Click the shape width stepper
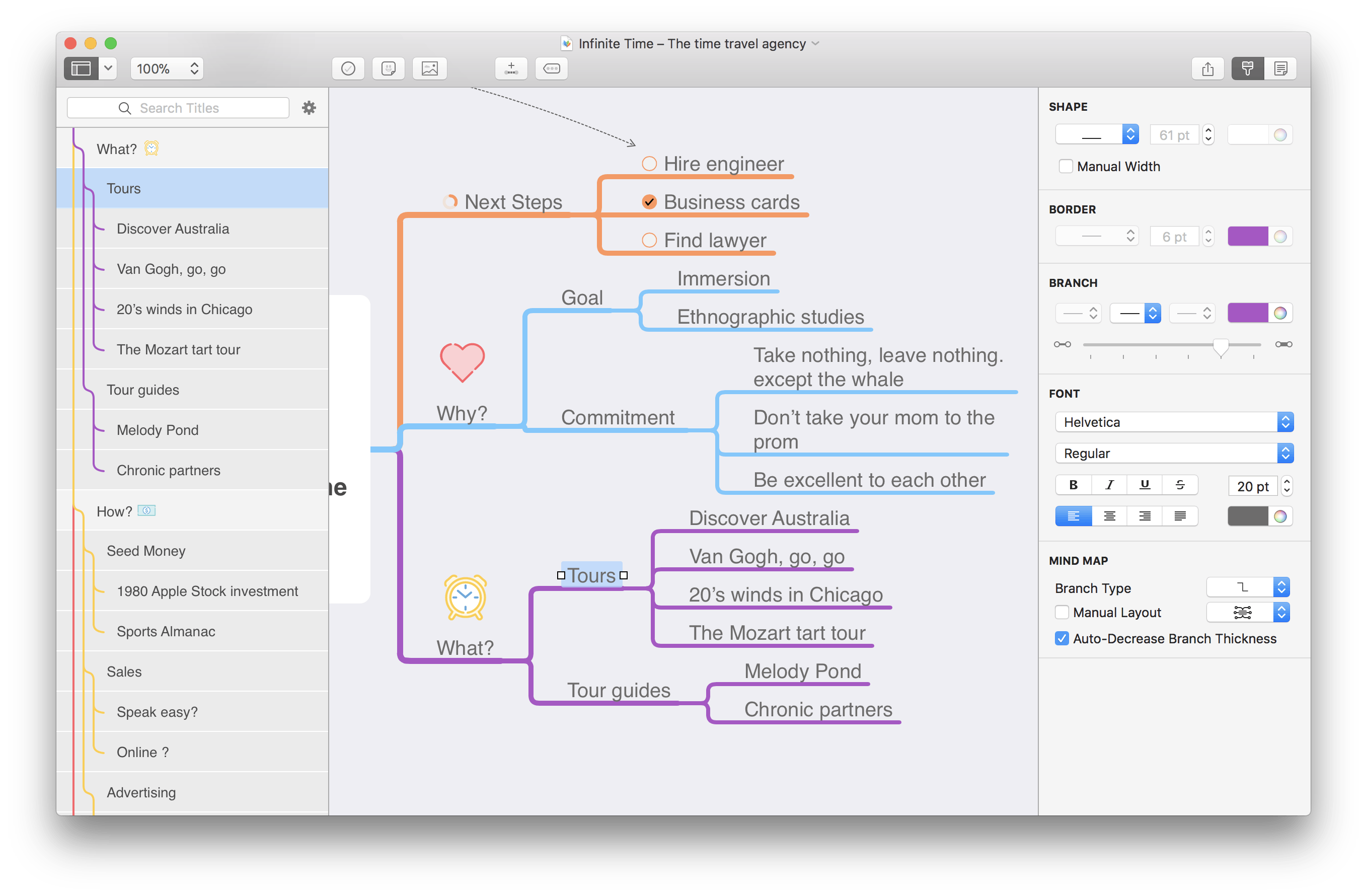The image size is (1367, 896). (x=1208, y=135)
